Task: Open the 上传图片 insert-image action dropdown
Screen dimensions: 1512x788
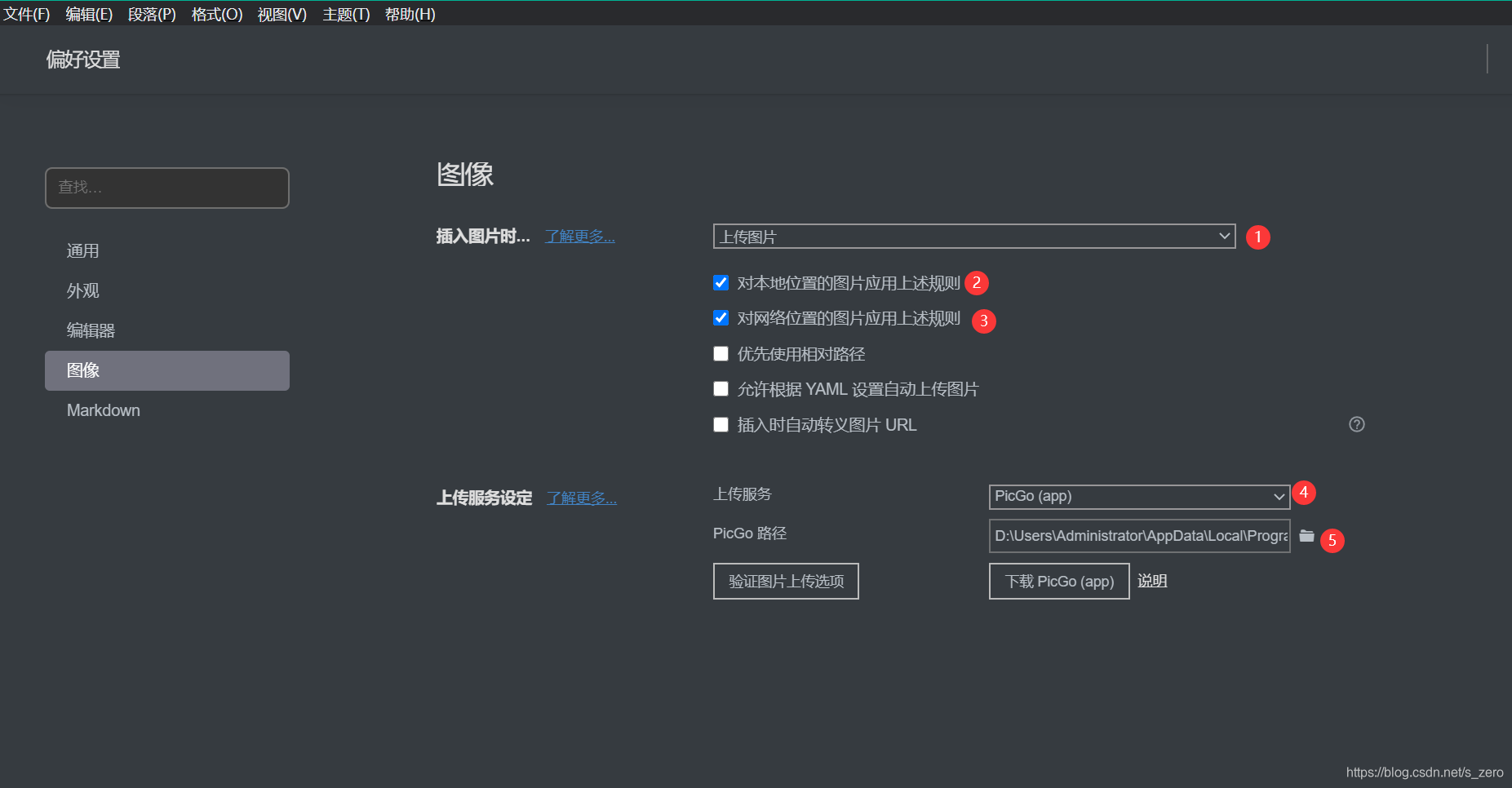Action: click(x=974, y=237)
